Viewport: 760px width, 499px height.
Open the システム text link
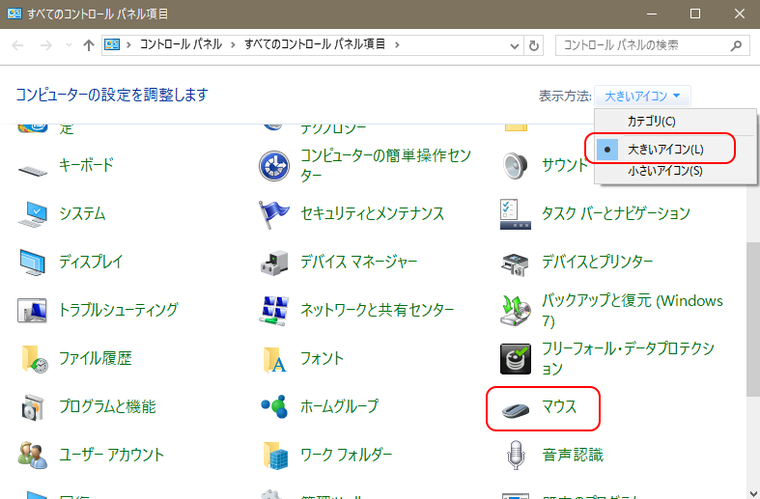82,214
